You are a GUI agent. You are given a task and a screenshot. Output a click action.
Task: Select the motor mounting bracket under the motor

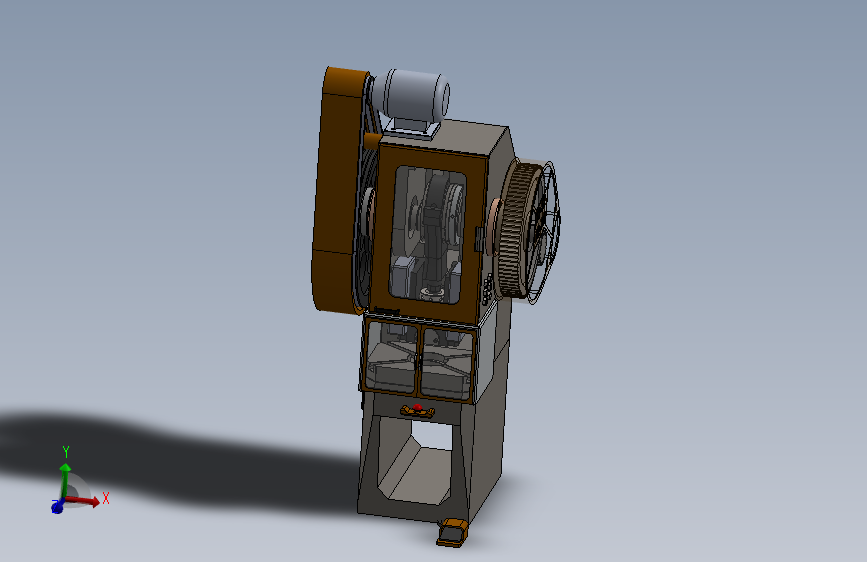coord(410,128)
